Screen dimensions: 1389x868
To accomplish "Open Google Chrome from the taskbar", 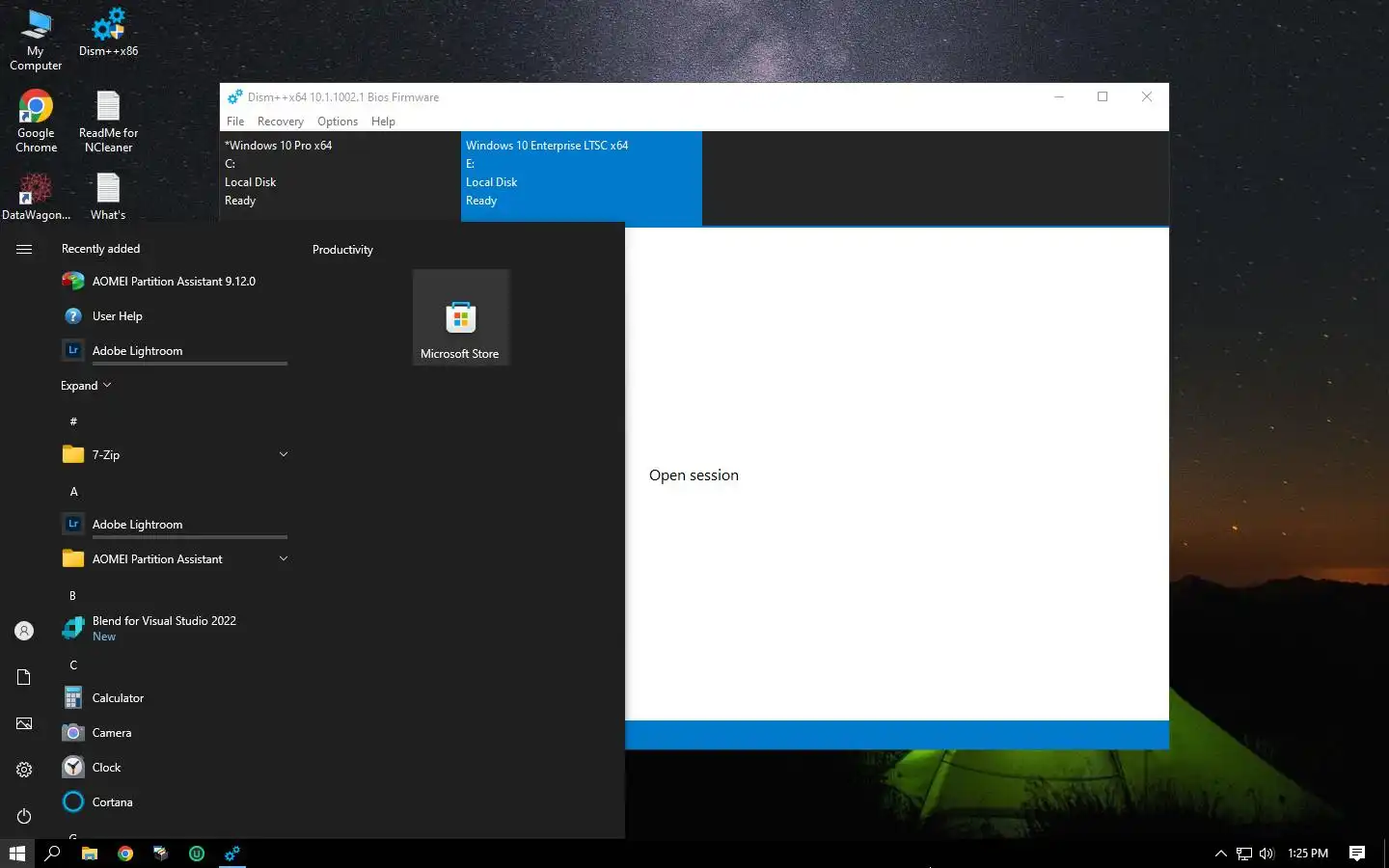I will pos(125,854).
